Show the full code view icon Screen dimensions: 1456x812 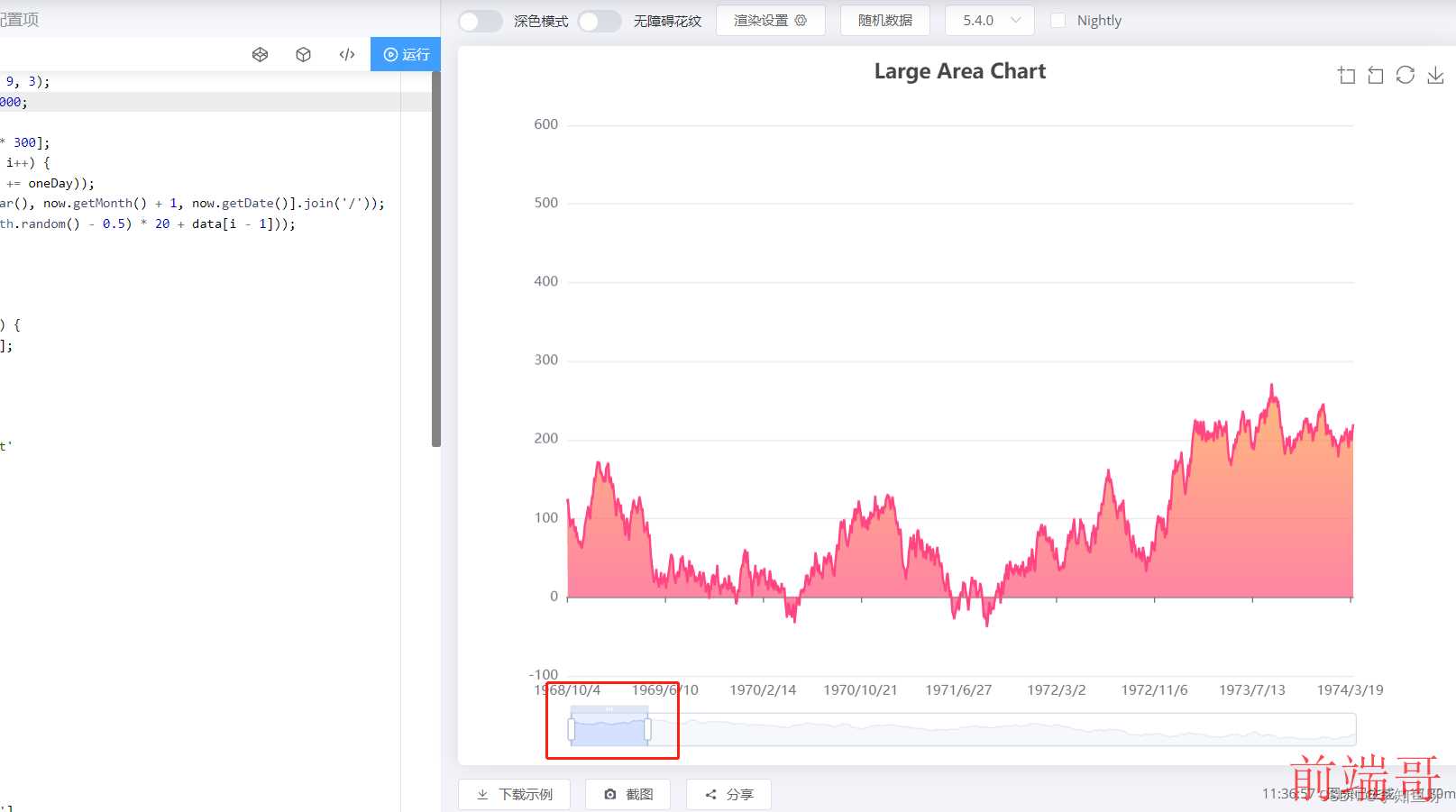347,54
